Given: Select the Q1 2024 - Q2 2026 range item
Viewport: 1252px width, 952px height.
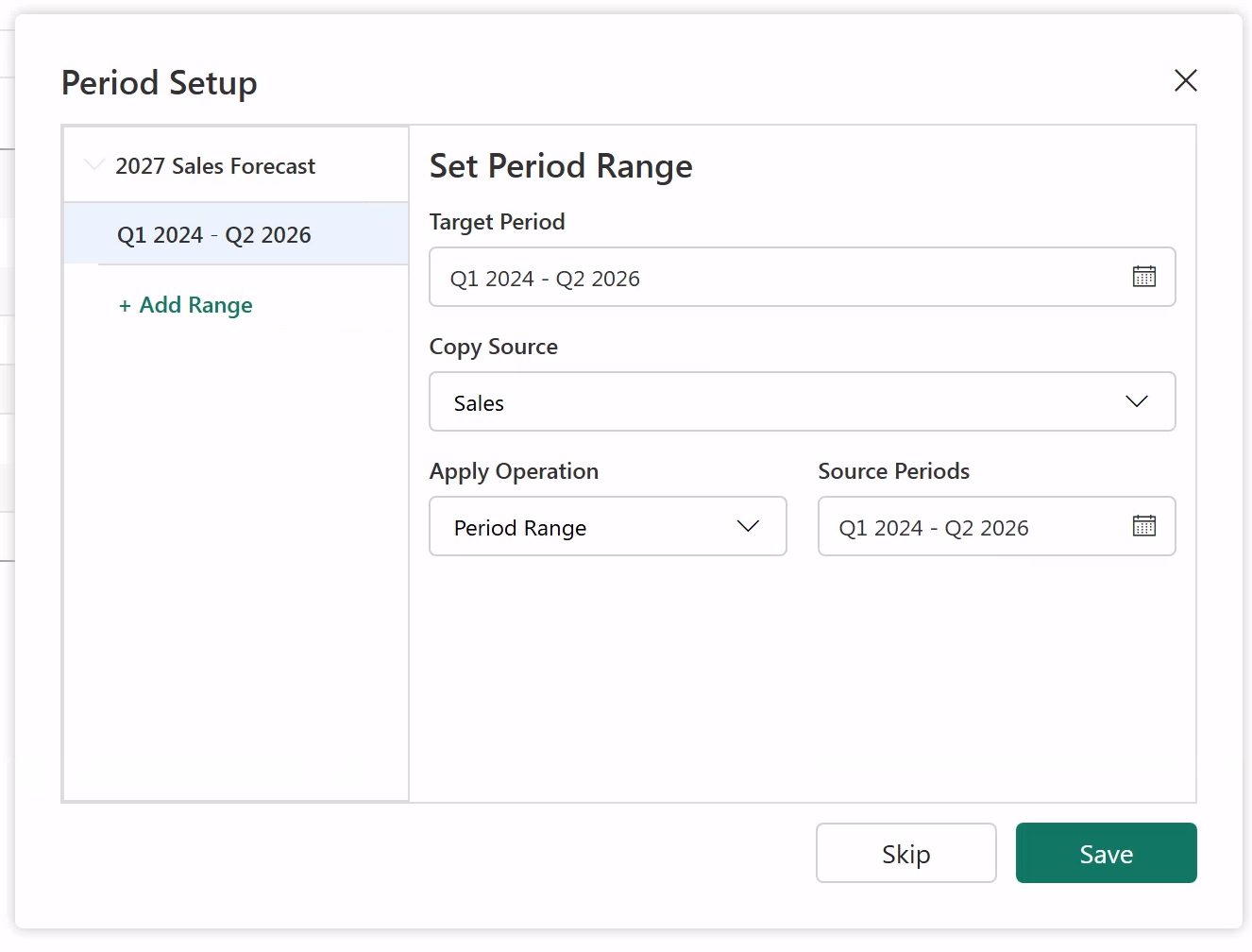Looking at the screenshot, I should tap(214, 235).
